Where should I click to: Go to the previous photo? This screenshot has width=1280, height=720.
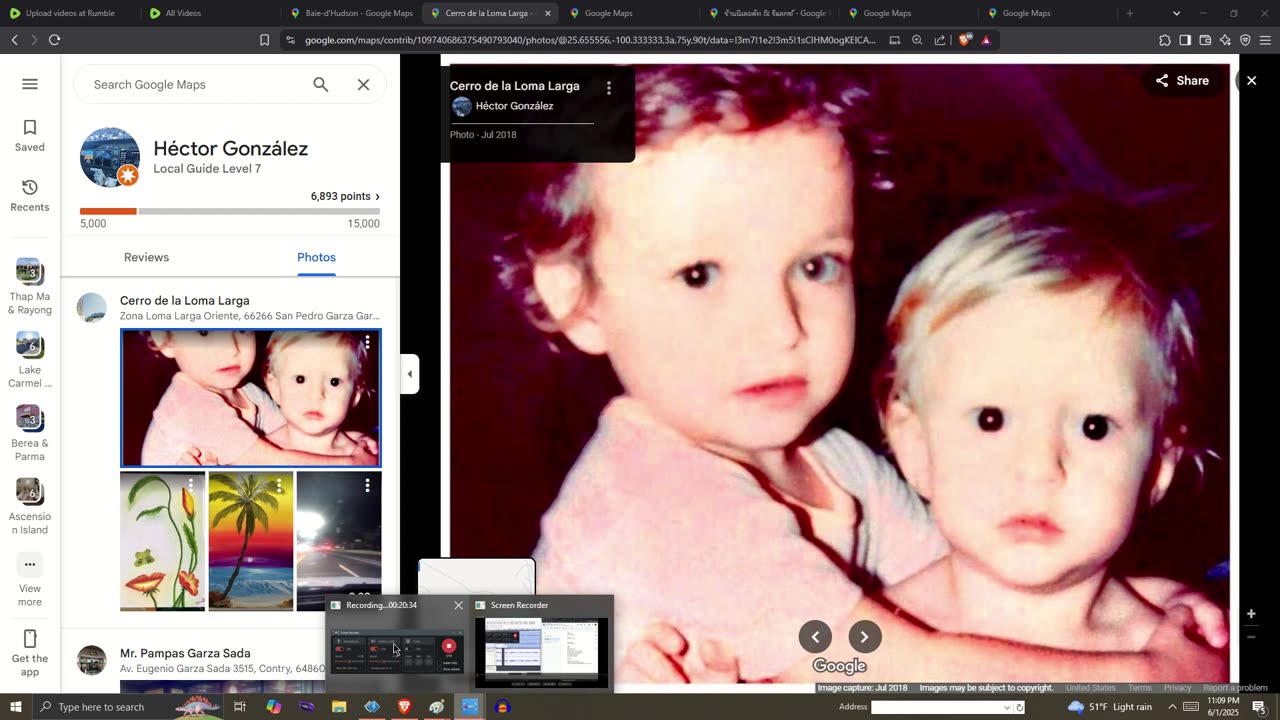[x=815, y=637]
